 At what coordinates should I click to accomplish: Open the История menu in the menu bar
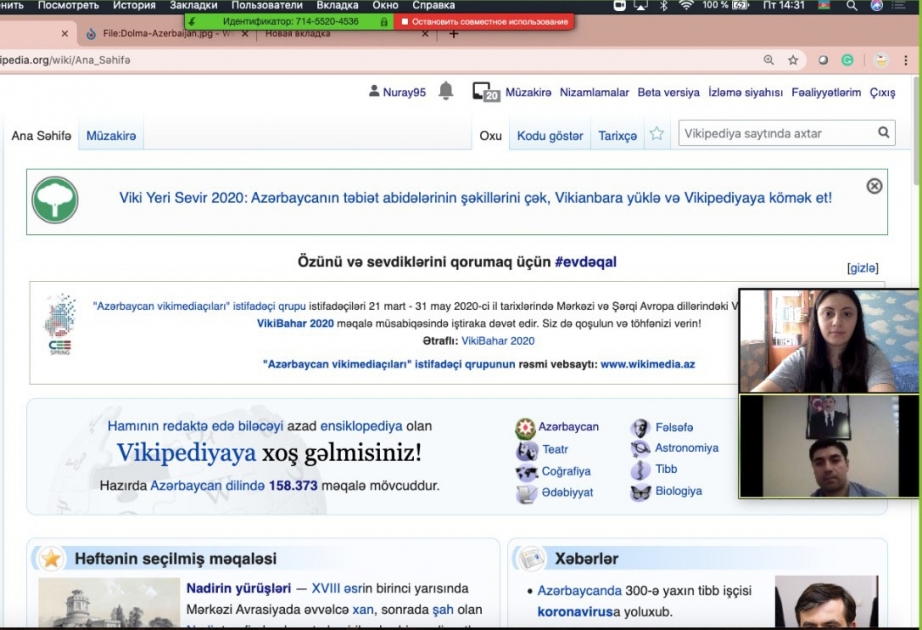click(134, 5)
